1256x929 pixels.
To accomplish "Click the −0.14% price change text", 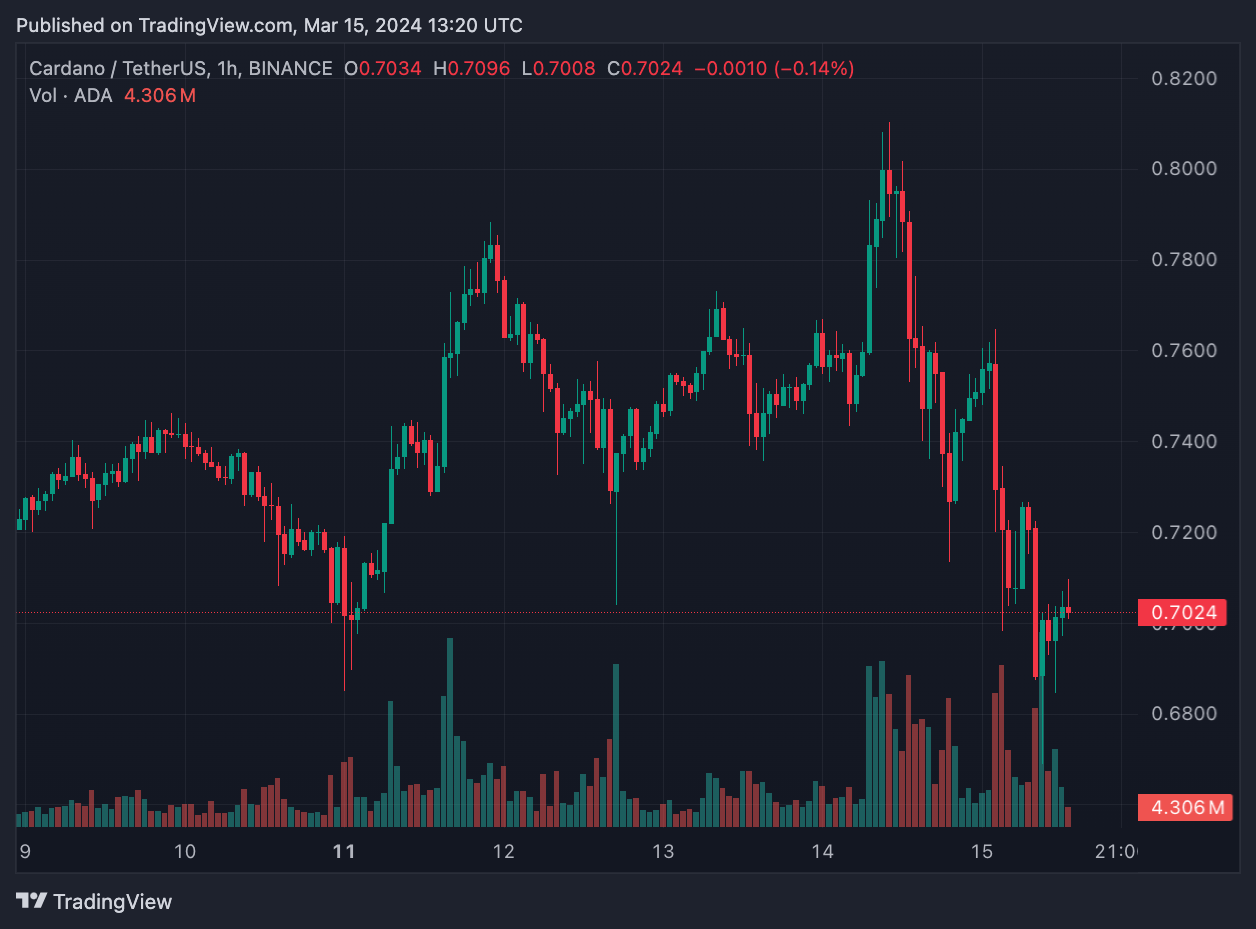I will pyautogui.click(x=816, y=69).
